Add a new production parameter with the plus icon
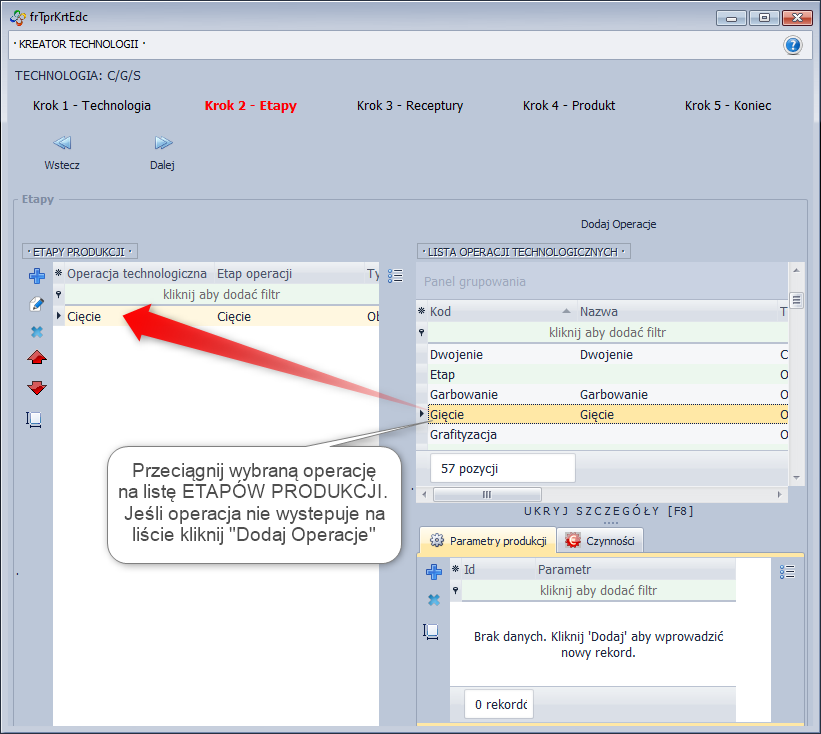The image size is (821, 734). click(x=434, y=572)
